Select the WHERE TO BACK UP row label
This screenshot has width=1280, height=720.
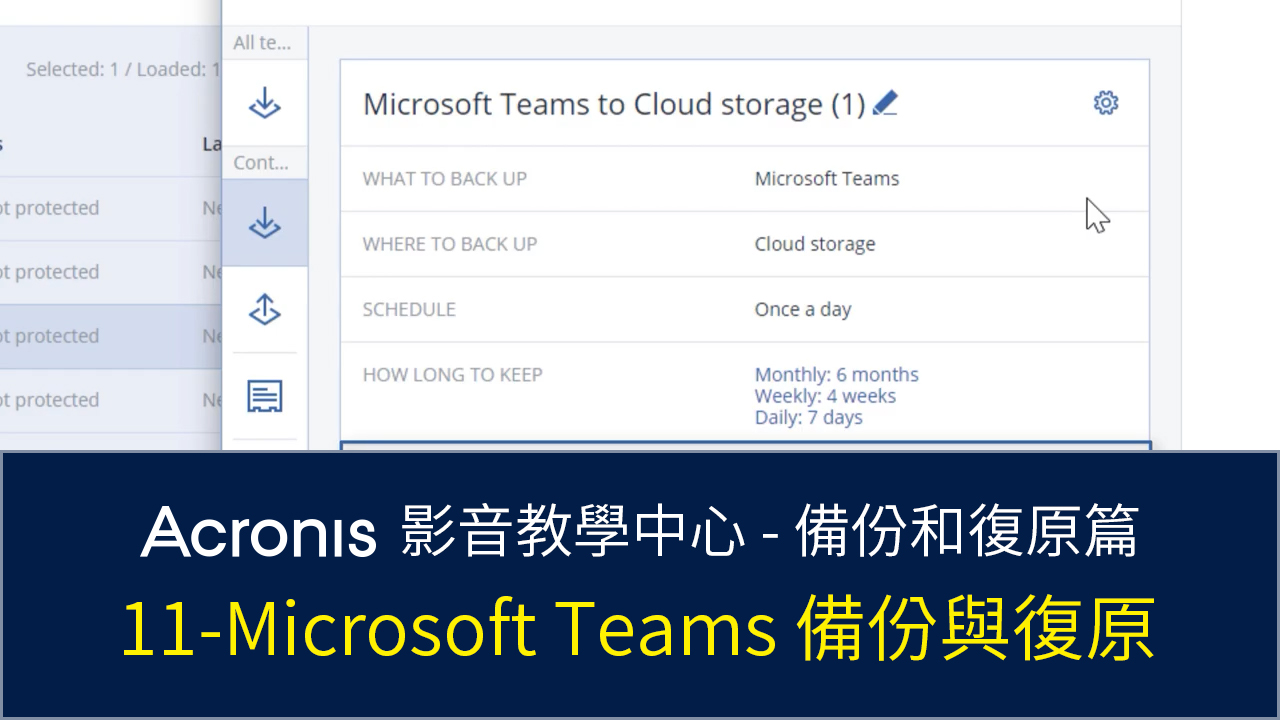[449, 244]
